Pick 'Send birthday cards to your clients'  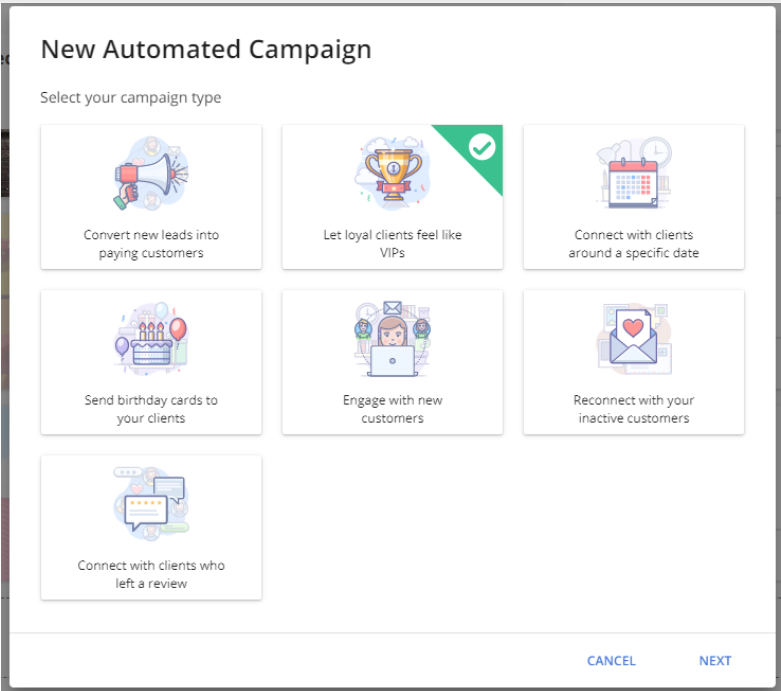151,409
